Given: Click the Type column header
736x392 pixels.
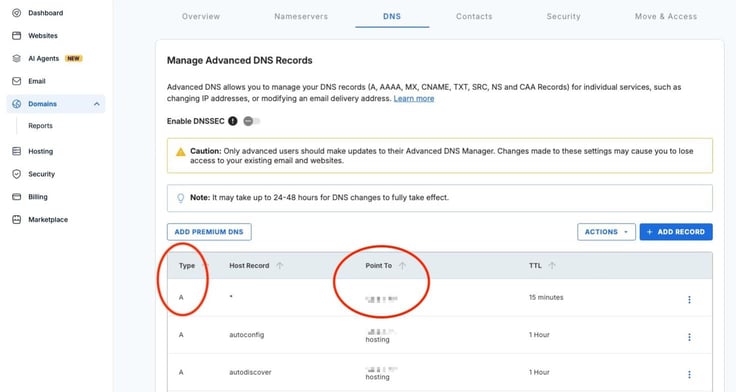Looking at the screenshot, I should pyautogui.click(x=187, y=266).
